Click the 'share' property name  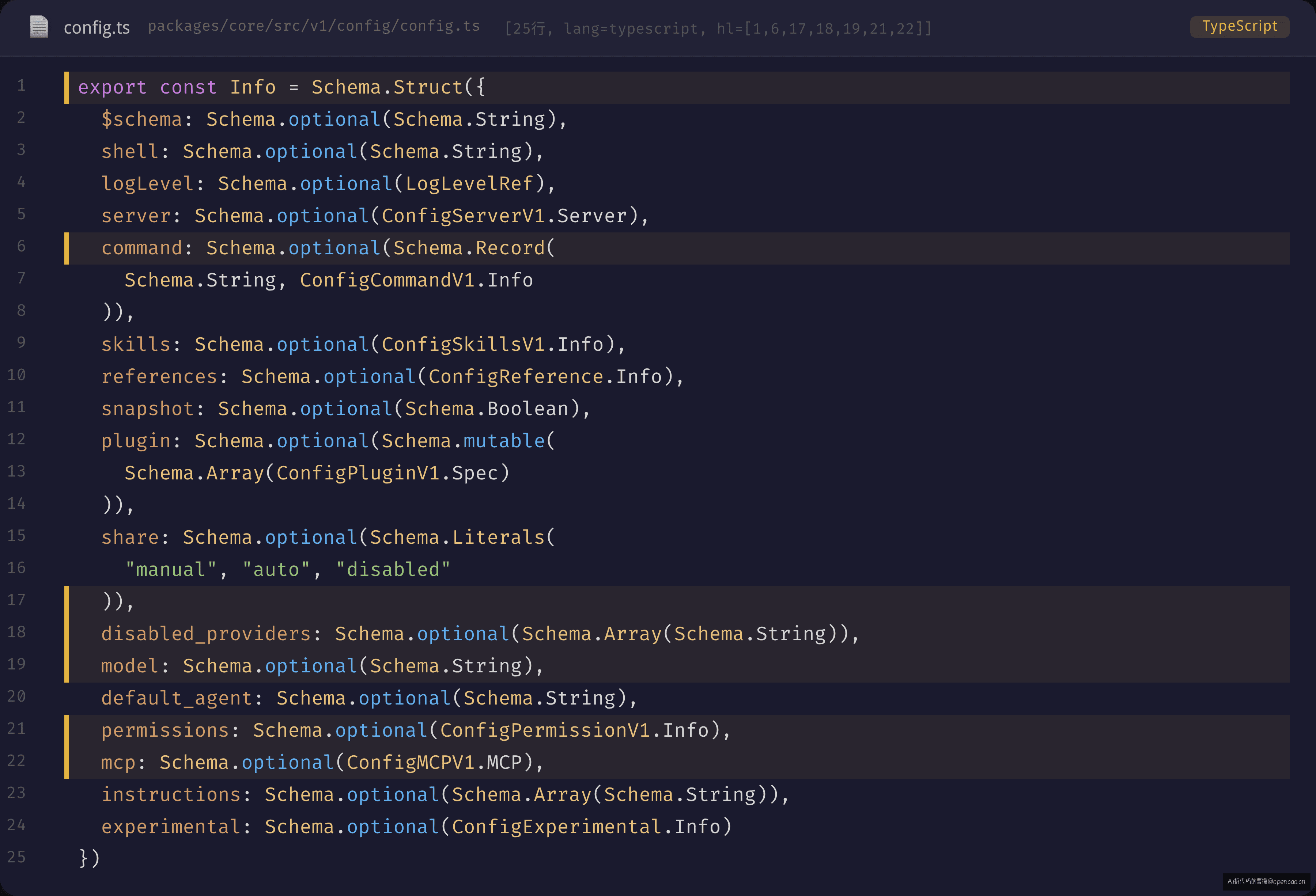(130, 538)
